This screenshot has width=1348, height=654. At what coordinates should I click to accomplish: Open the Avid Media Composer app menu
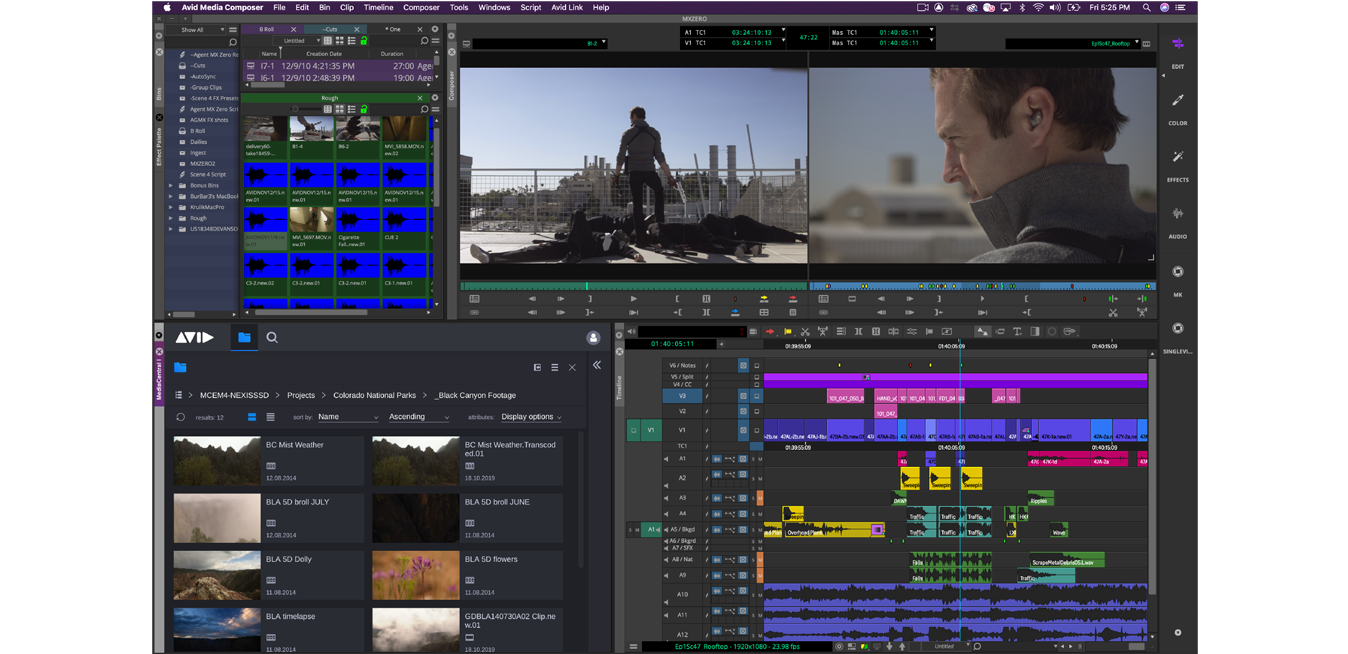click(222, 7)
